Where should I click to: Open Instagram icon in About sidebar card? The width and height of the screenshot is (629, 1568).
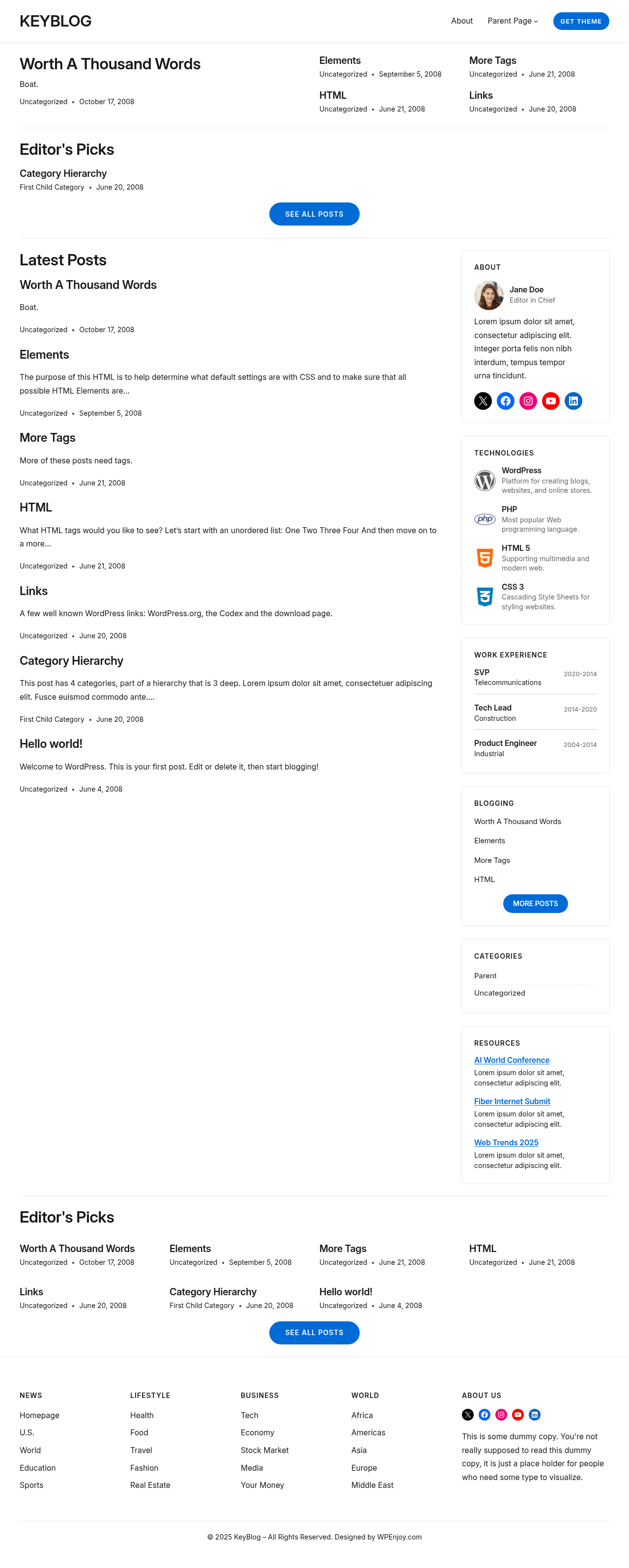pyautogui.click(x=528, y=400)
